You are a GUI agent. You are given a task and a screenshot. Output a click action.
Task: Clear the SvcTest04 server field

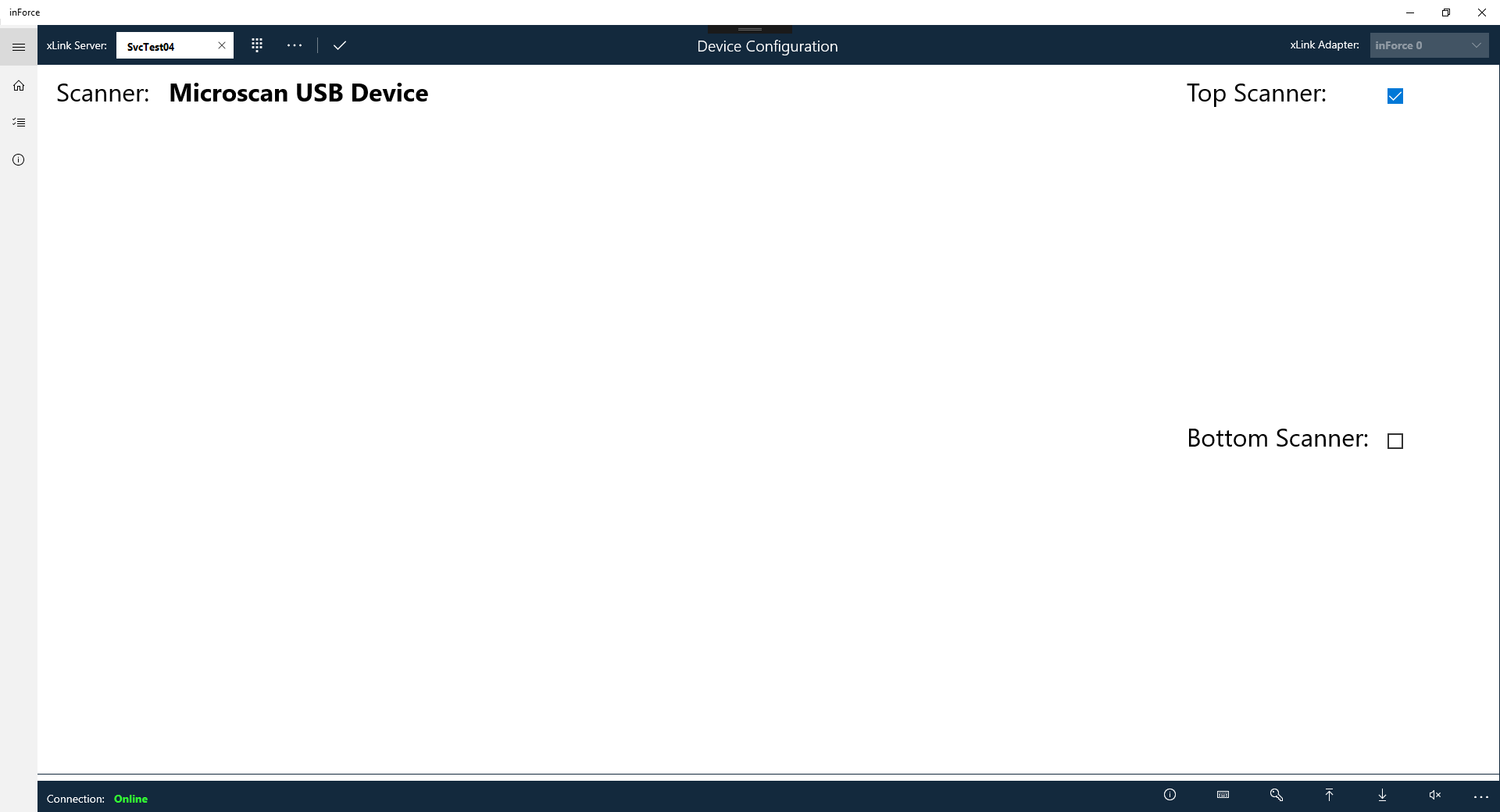click(221, 45)
